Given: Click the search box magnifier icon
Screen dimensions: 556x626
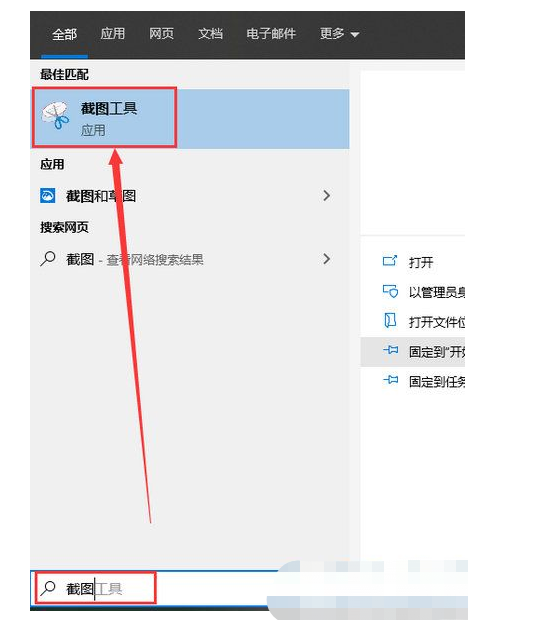Looking at the screenshot, I should tap(48, 588).
